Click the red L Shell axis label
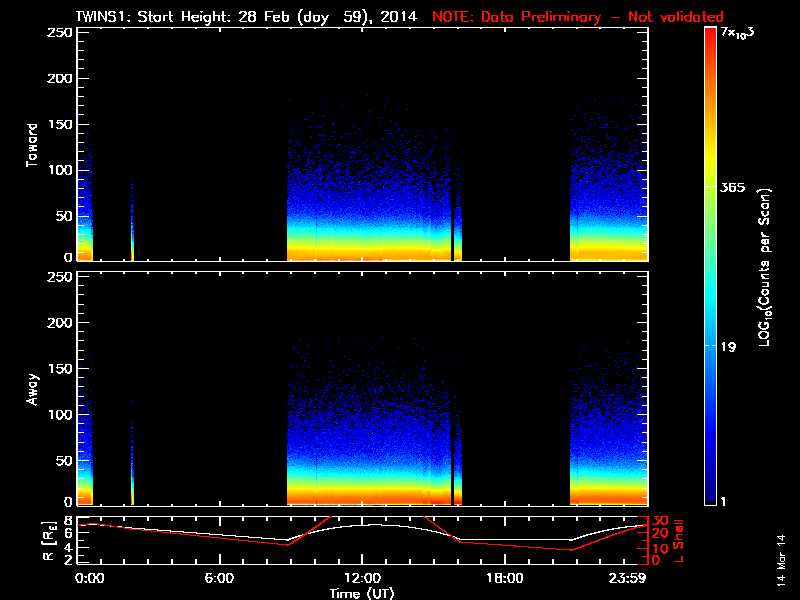This screenshot has width=800, height=600. 679,539
